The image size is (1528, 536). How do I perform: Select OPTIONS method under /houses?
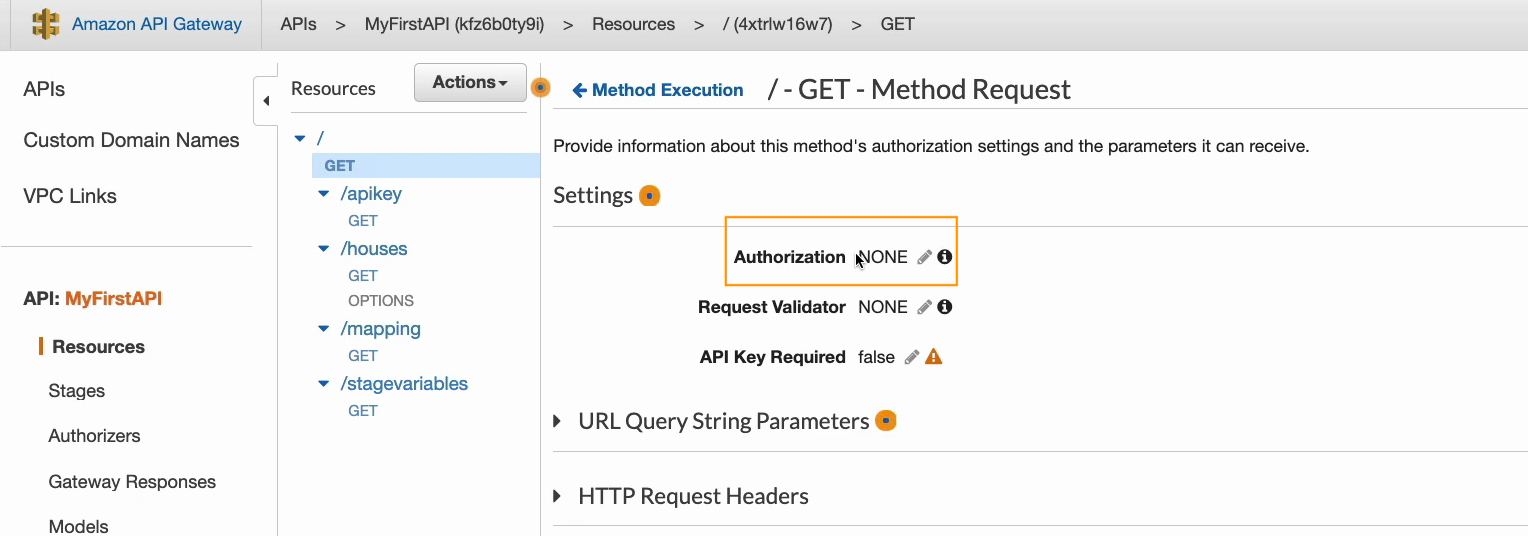point(381,301)
